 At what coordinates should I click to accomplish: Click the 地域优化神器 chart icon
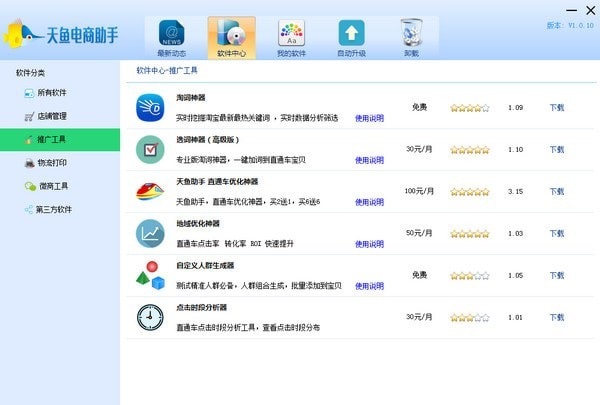tap(150, 234)
